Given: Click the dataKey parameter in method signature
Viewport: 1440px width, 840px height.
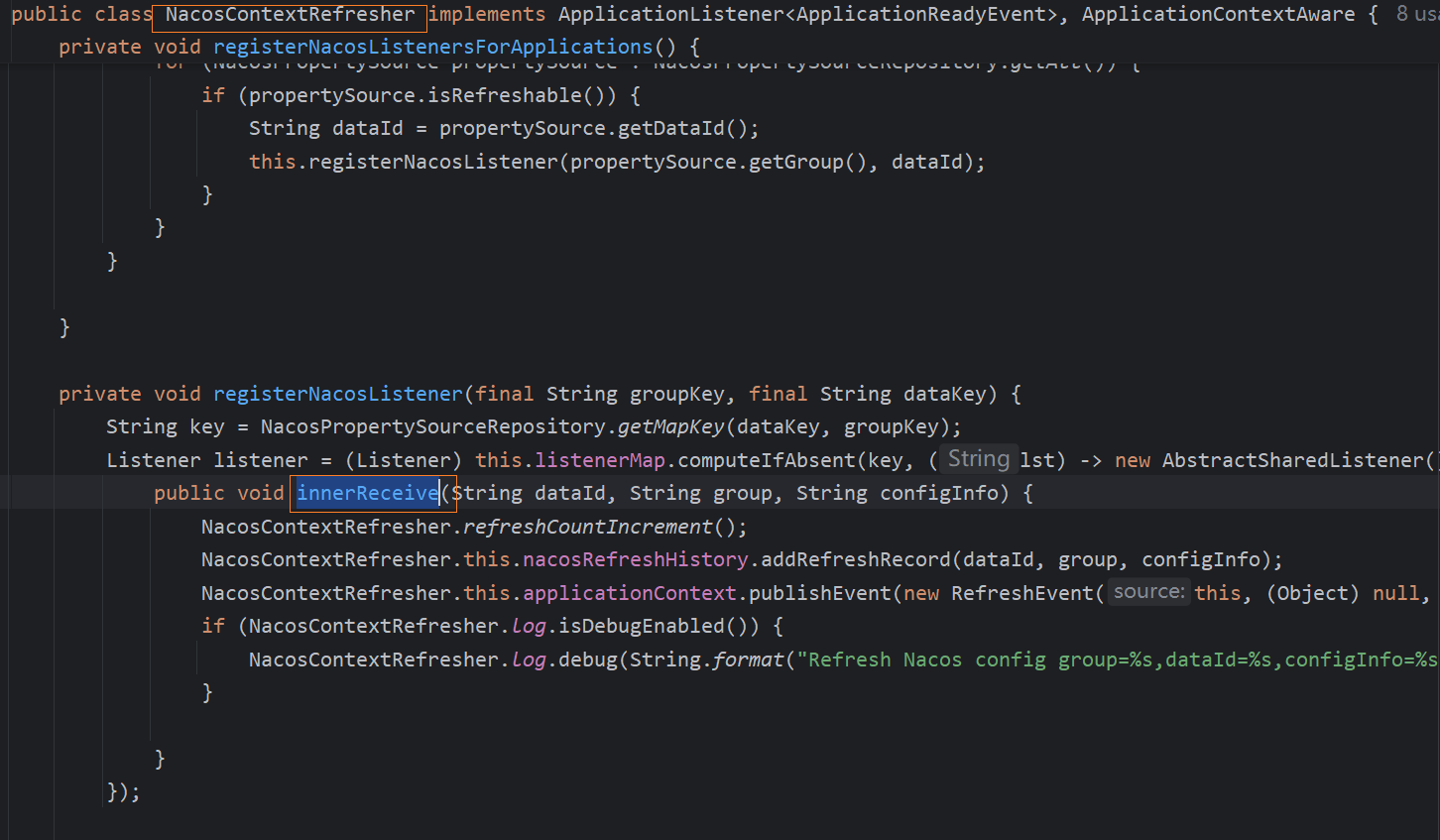Looking at the screenshot, I should (x=945, y=394).
